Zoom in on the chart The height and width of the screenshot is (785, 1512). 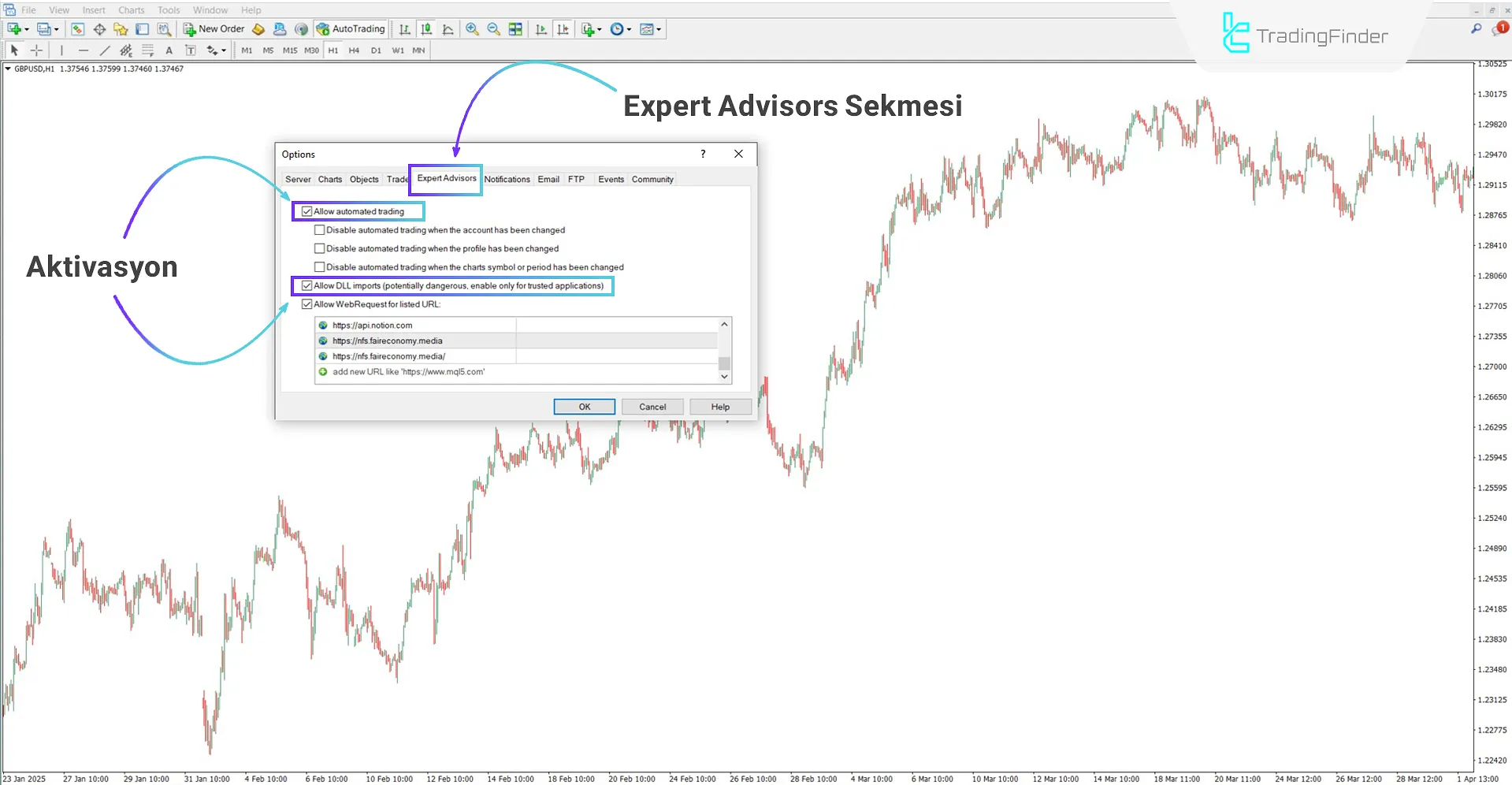point(472,29)
